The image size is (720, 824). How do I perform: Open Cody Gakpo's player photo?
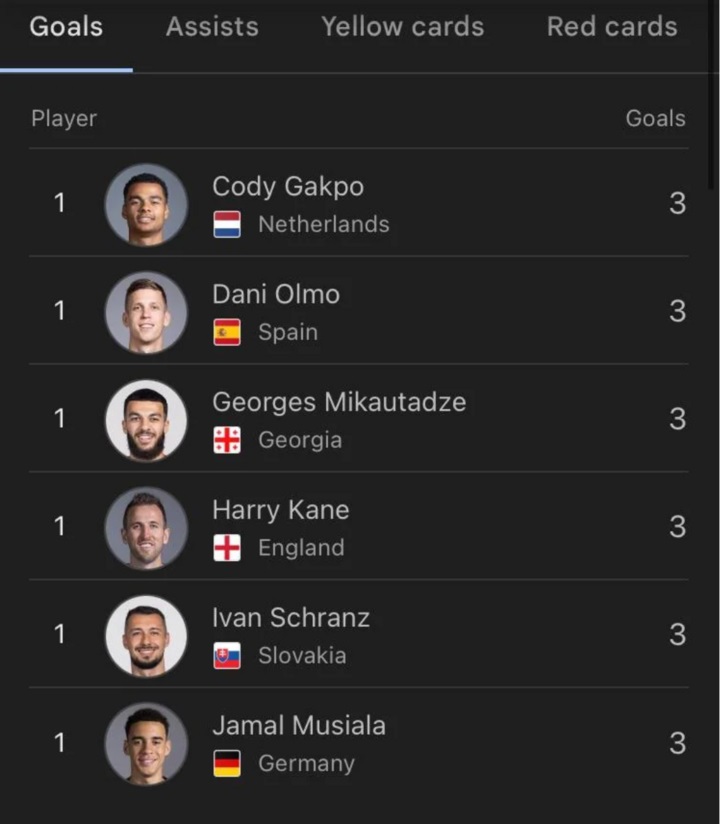(x=146, y=204)
